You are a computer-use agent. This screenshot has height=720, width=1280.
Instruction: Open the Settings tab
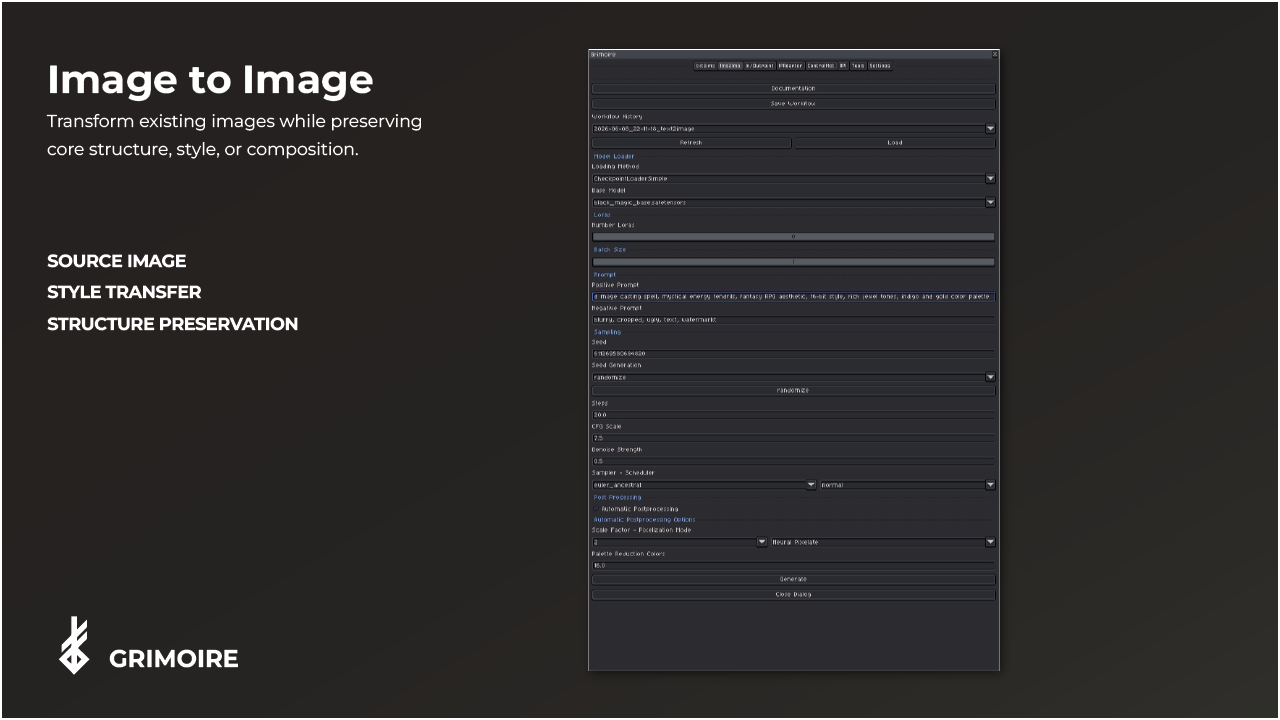tap(880, 66)
